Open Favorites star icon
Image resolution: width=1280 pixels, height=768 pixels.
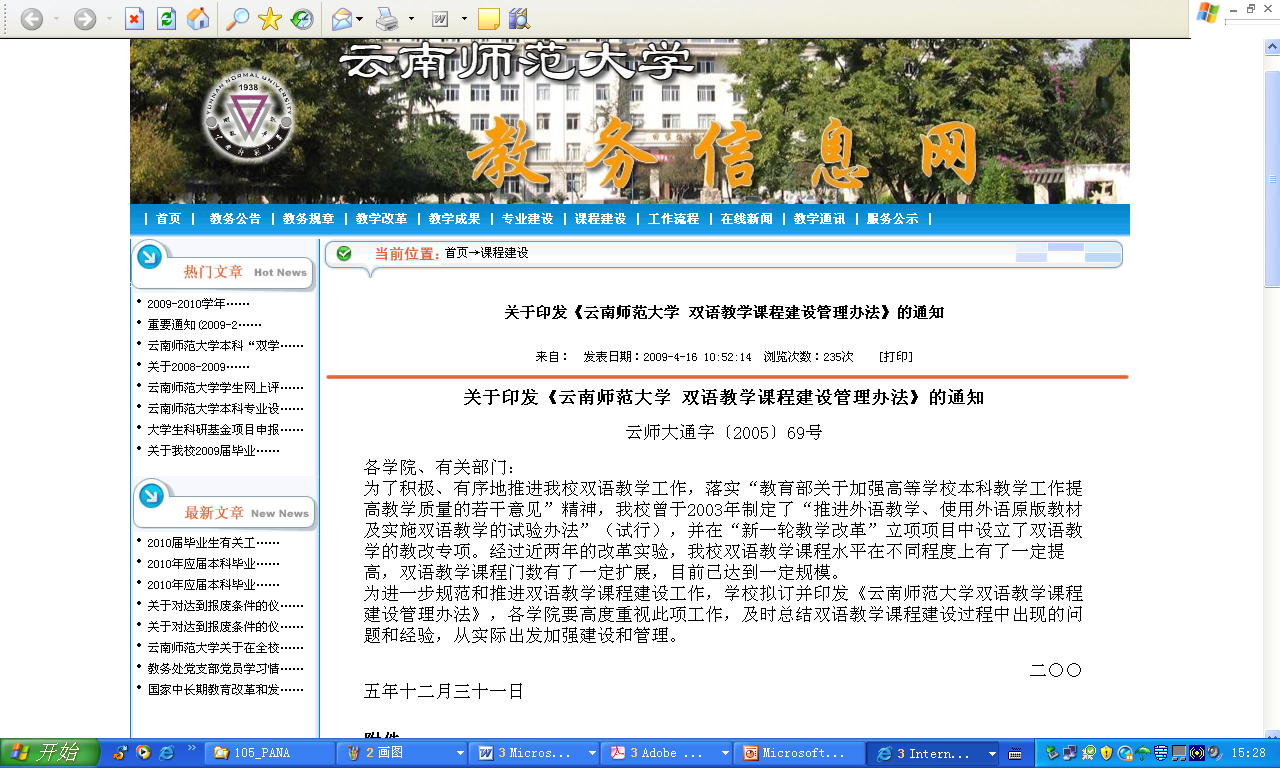pos(269,18)
